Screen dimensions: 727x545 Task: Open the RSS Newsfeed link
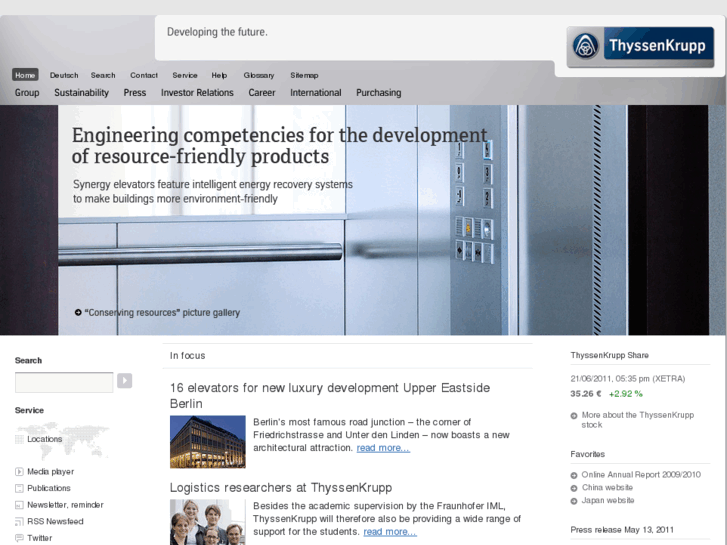click(55, 522)
